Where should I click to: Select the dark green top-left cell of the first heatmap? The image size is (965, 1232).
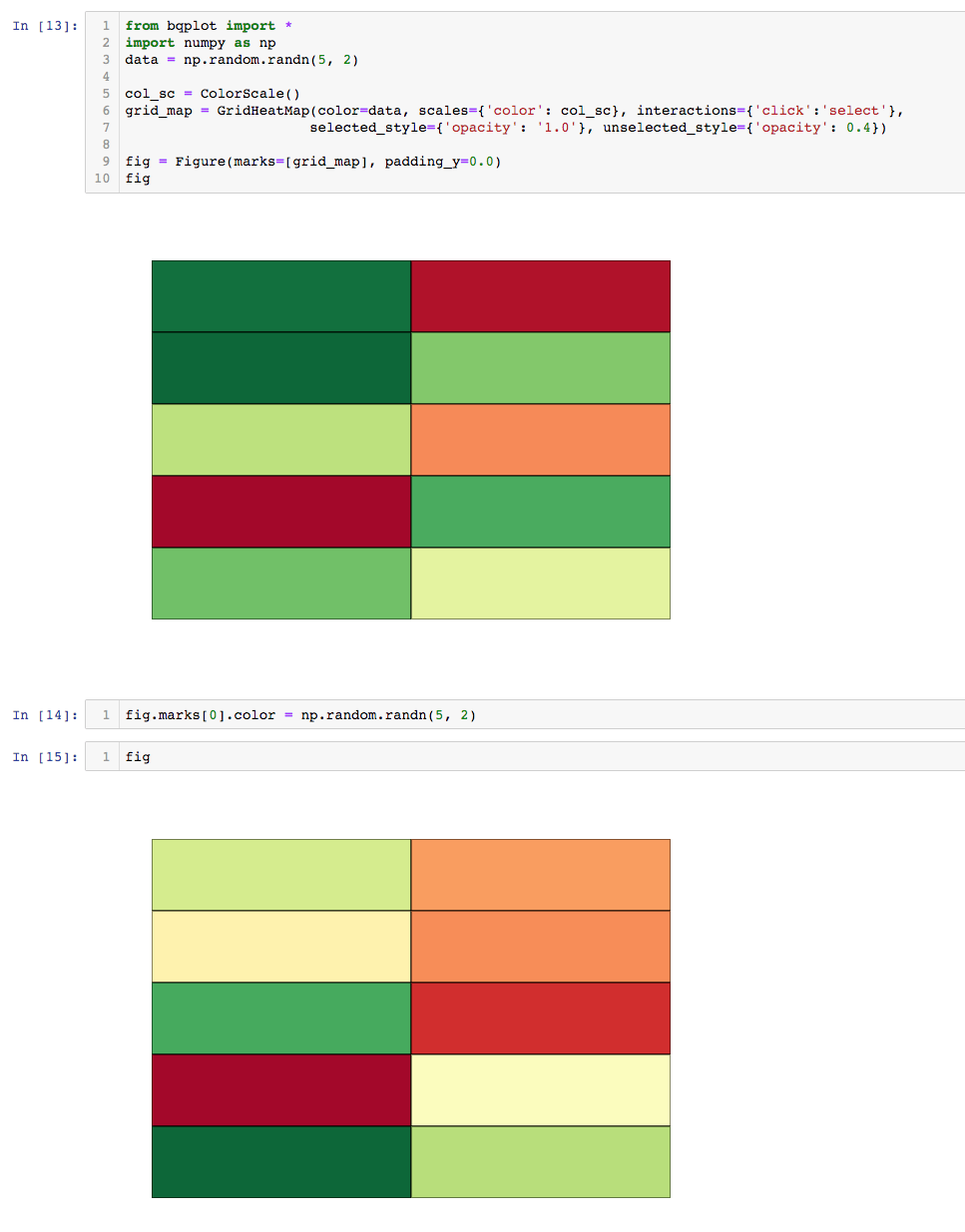tap(279, 295)
